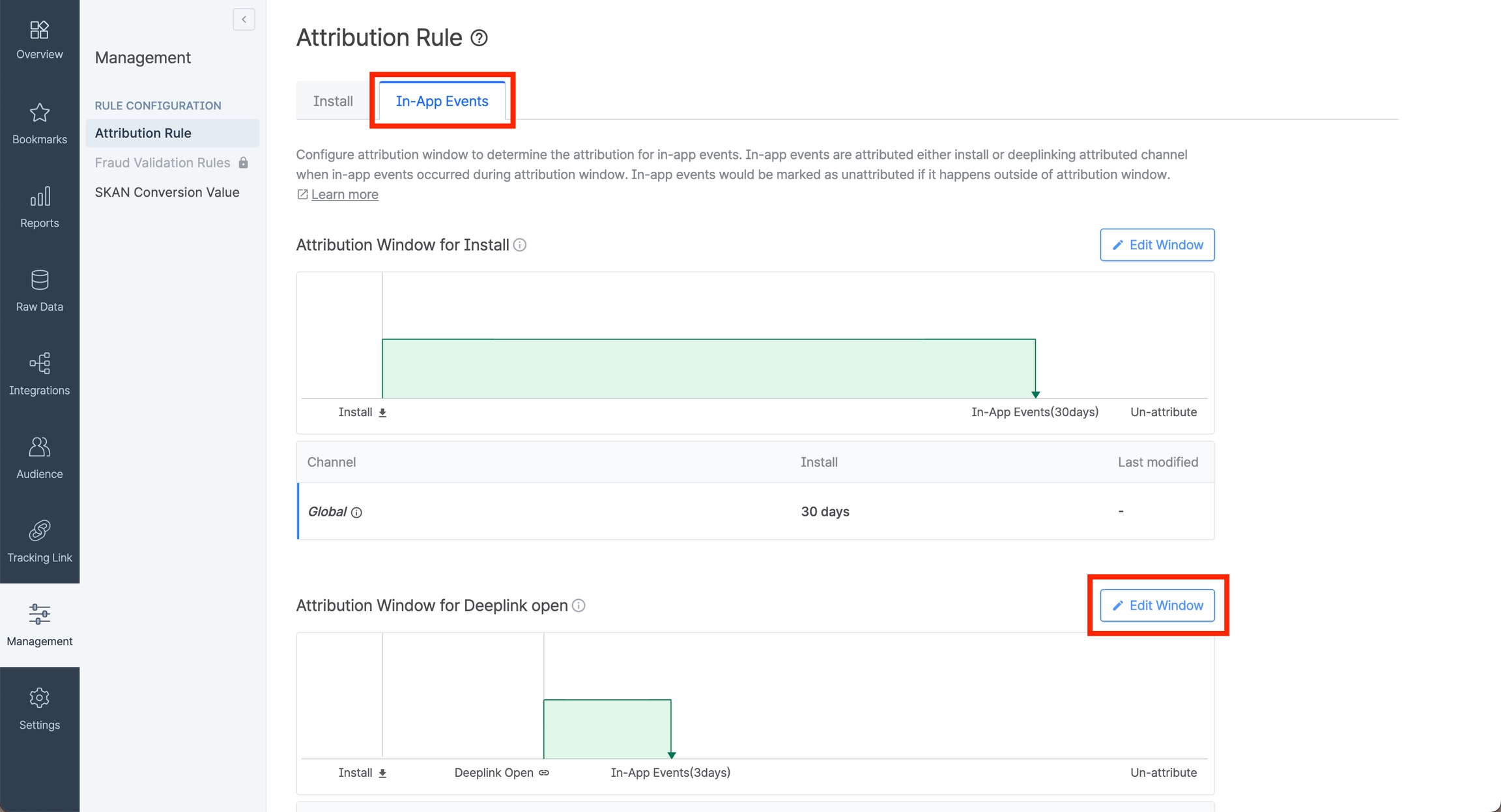Select SKAN Conversion Value menu item
The height and width of the screenshot is (812, 1501).
(167, 192)
